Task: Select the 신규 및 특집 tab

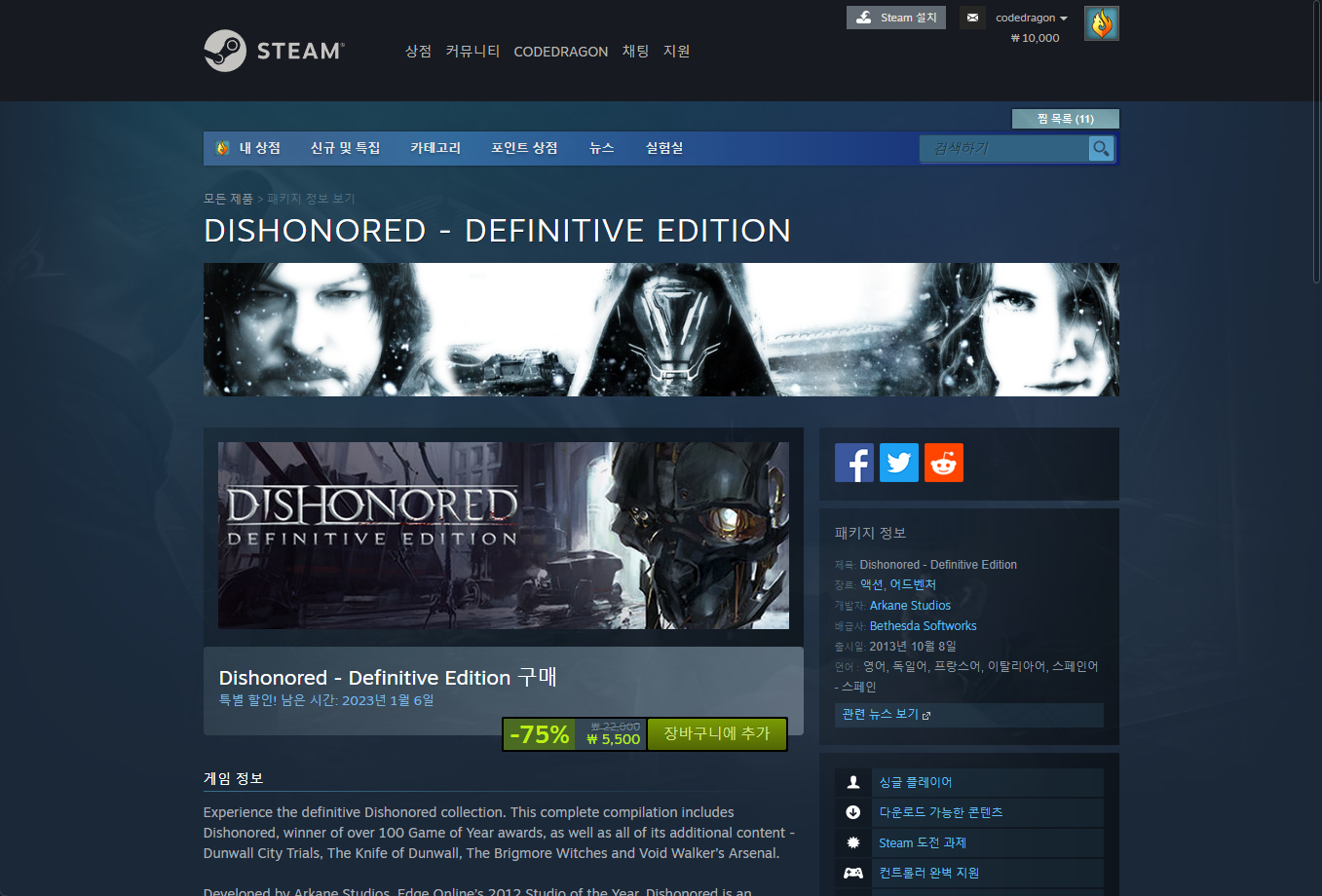Action: point(345,148)
